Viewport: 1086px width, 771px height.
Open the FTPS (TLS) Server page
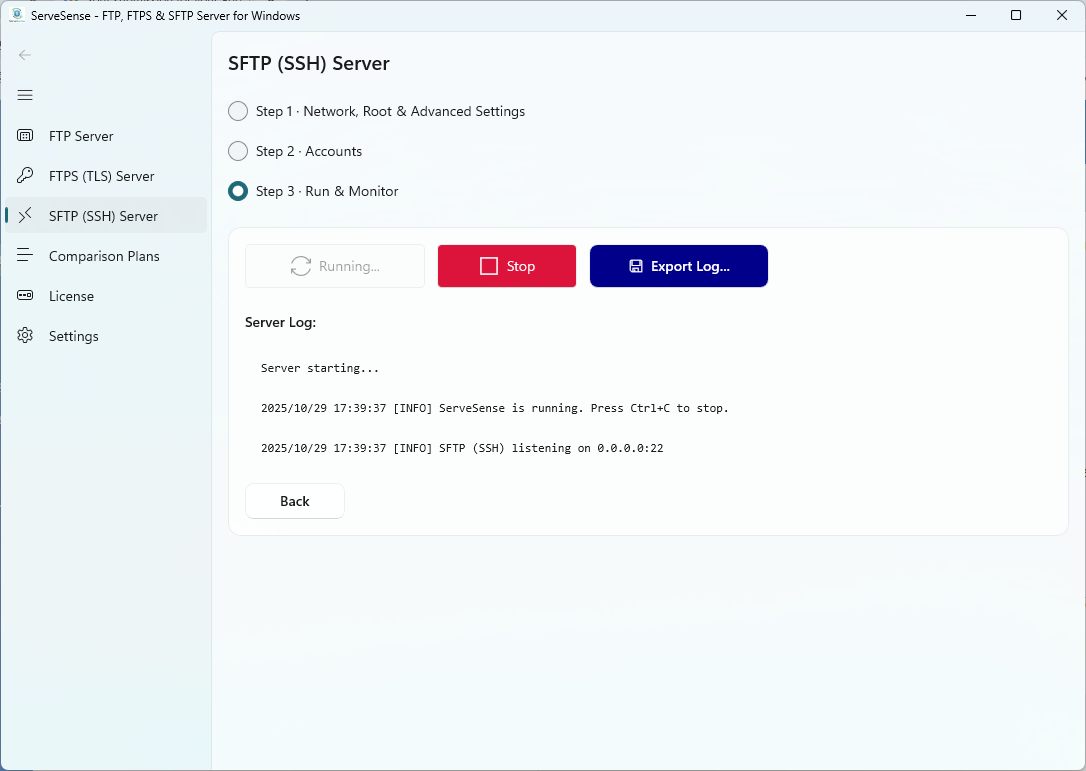click(x=106, y=176)
